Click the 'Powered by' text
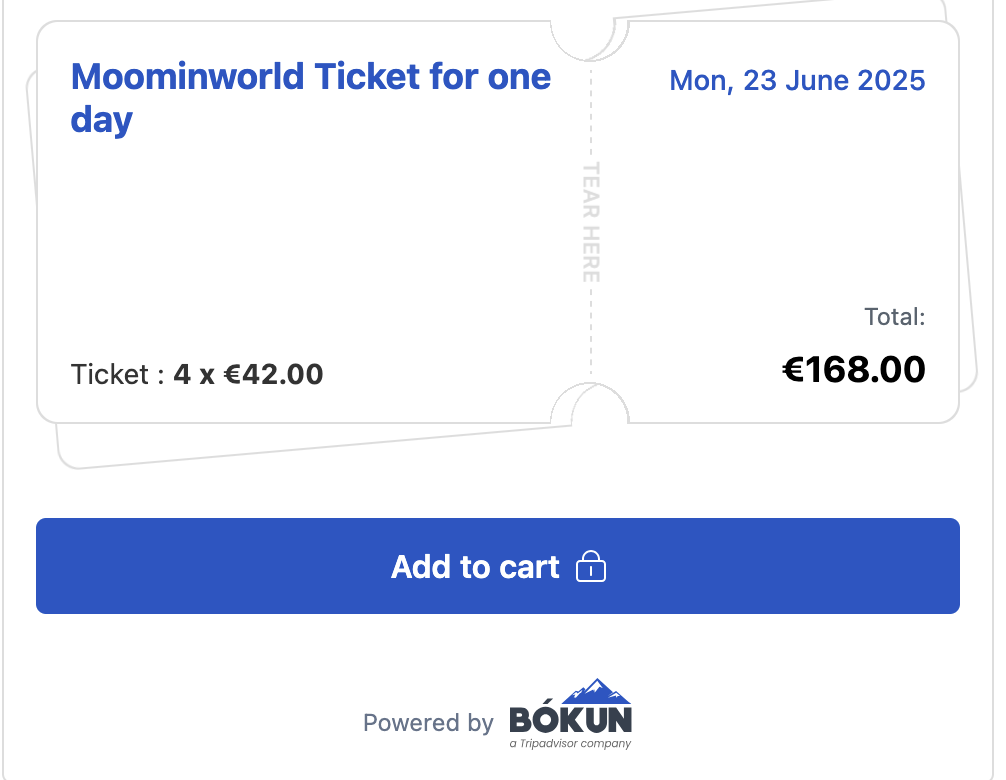 tap(428, 723)
